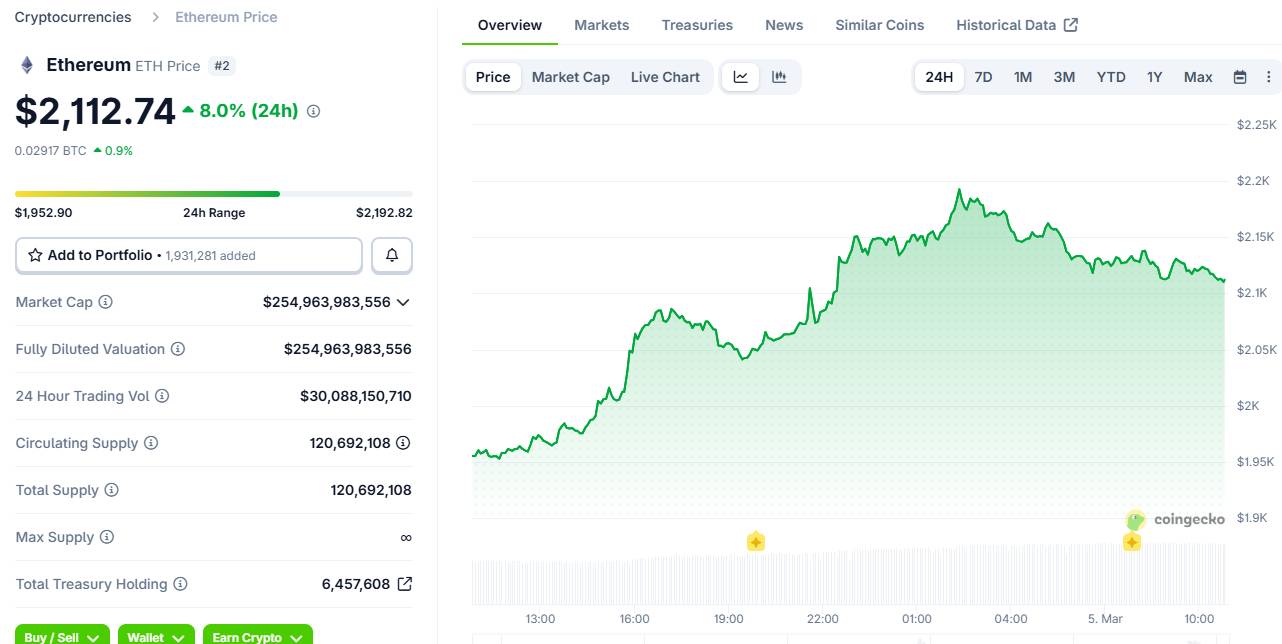Click the external link icon beside Total Treasury Holding

pos(403,584)
